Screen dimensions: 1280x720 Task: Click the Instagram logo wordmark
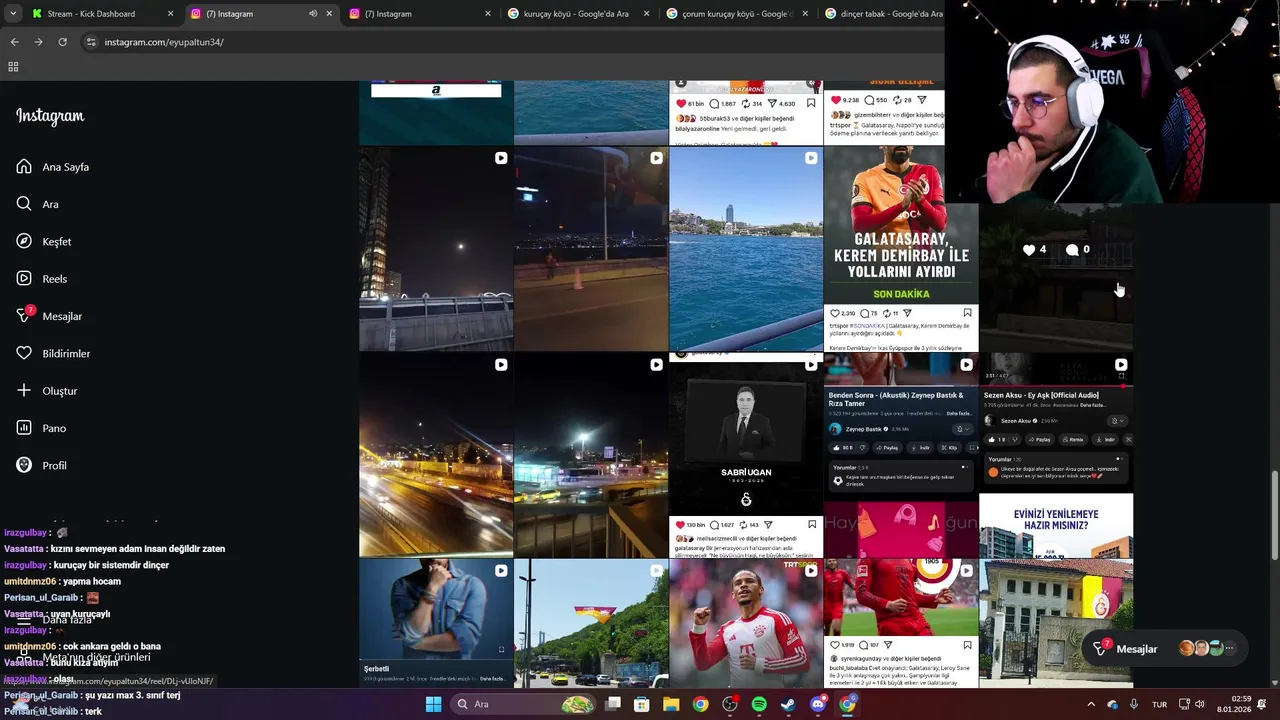pyautogui.click(x=50, y=116)
